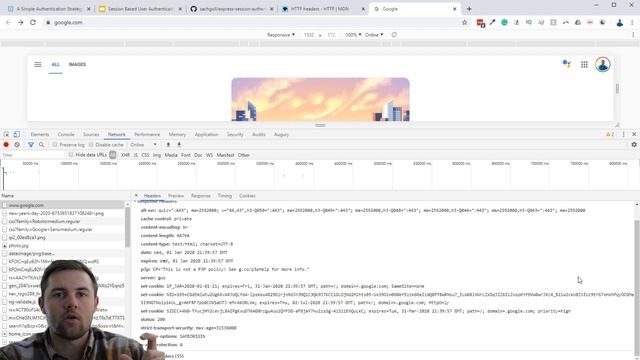
Task: Click the google.com address bar
Action: tap(253, 22)
